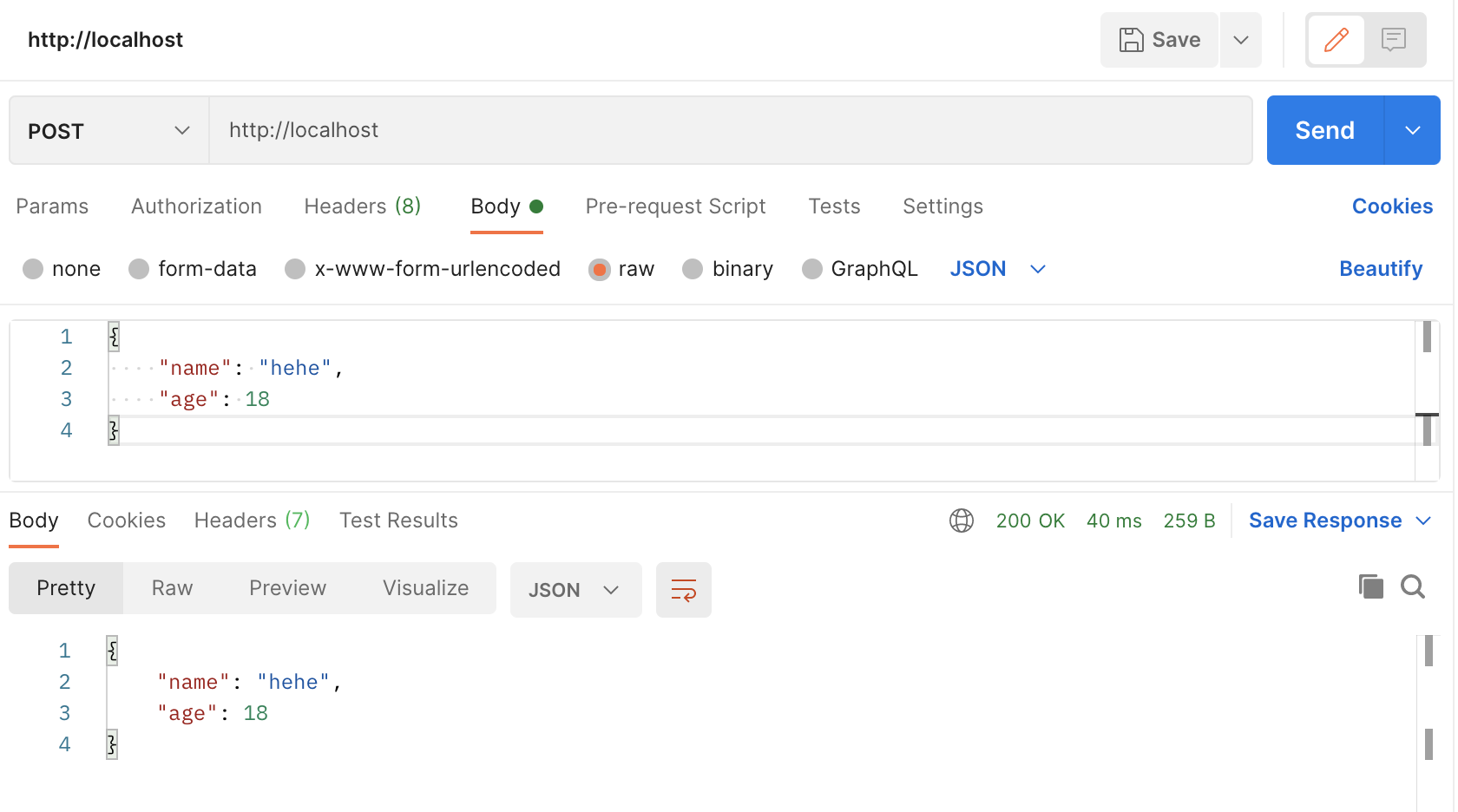This screenshot has width=1458, height=812.
Task: Copy response with the copy icon
Action: 1371,587
